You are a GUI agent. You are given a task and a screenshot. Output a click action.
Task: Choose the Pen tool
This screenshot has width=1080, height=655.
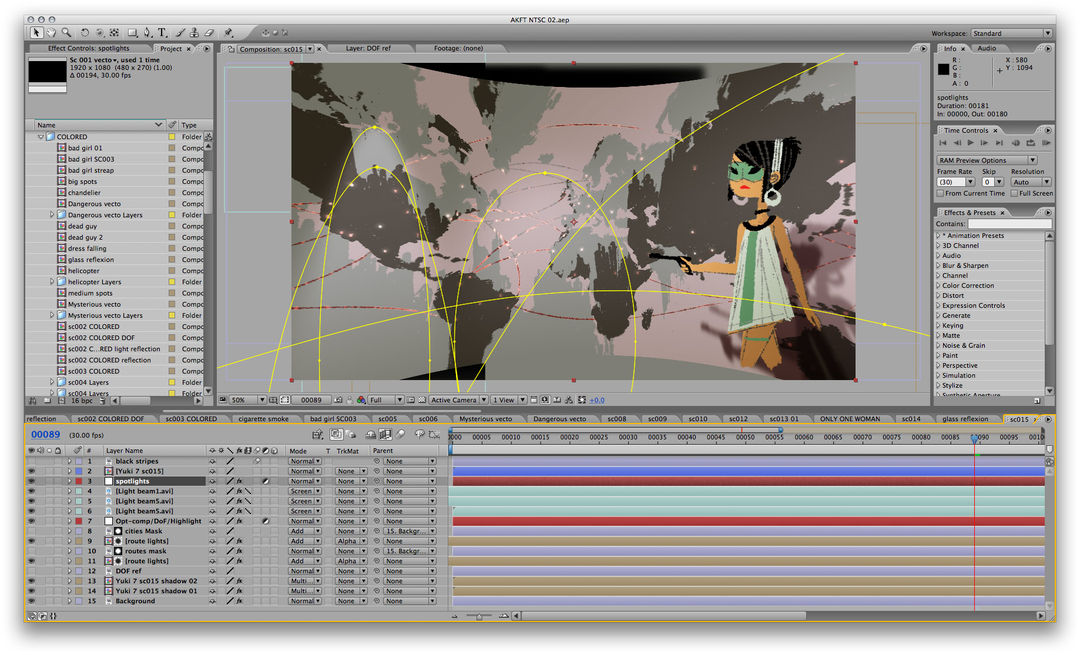[147, 33]
